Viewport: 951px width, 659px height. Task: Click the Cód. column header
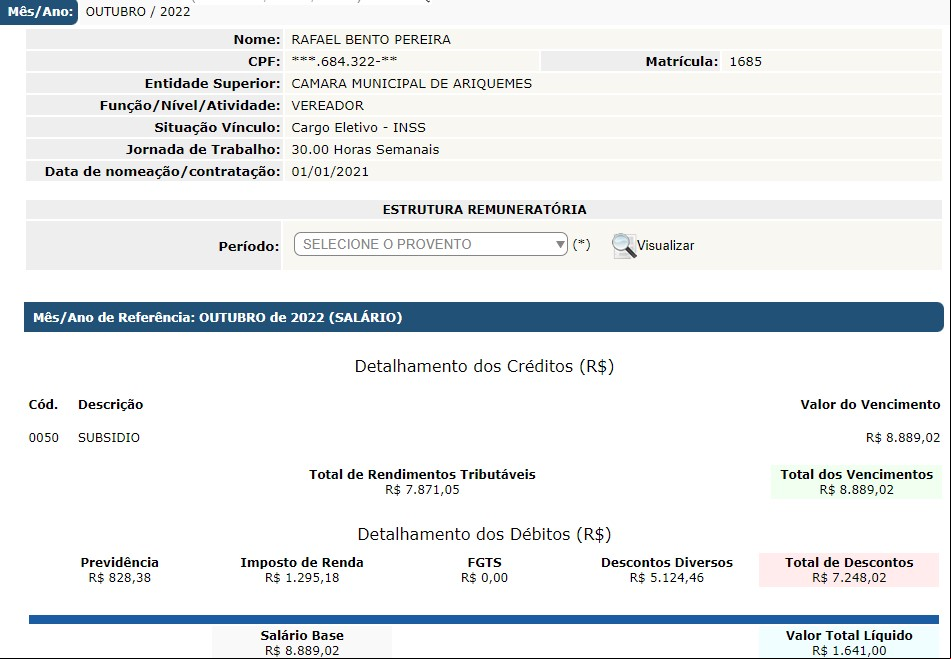(x=43, y=404)
